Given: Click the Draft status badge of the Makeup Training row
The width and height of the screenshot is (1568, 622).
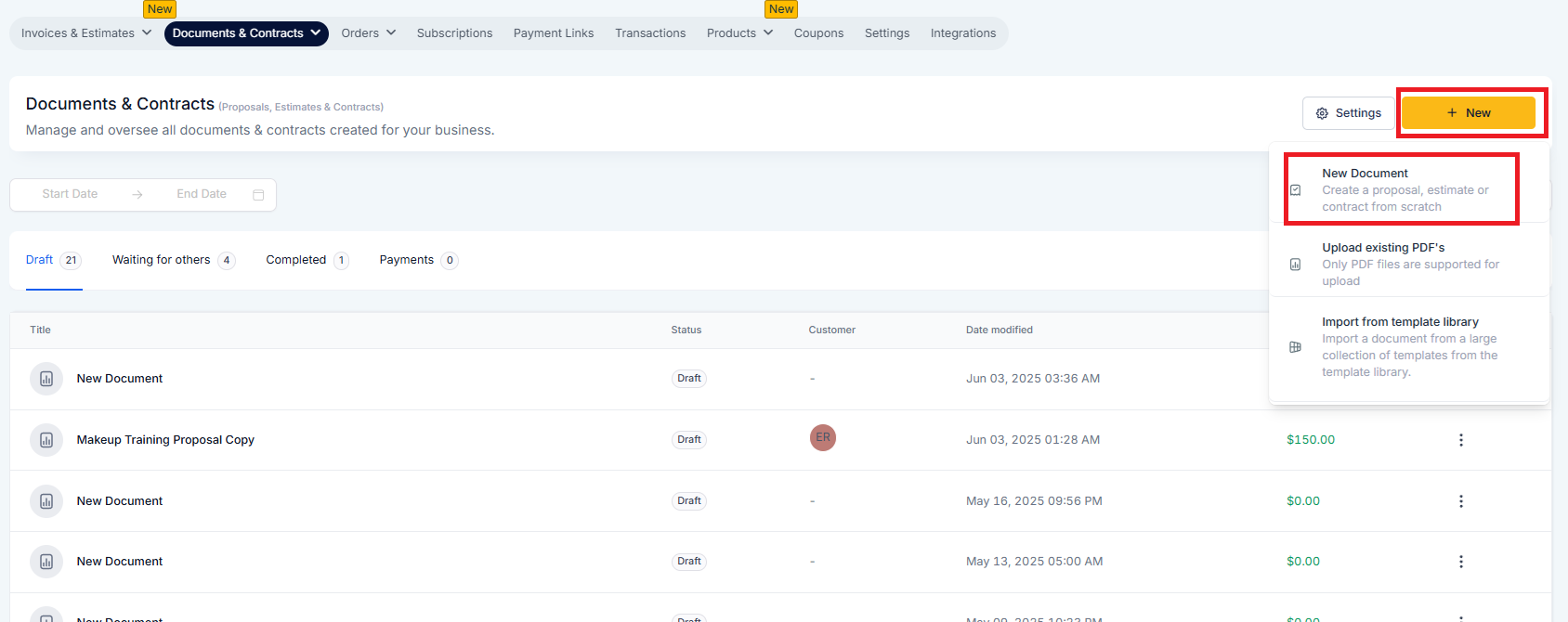Looking at the screenshot, I should [x=689, y=440].
